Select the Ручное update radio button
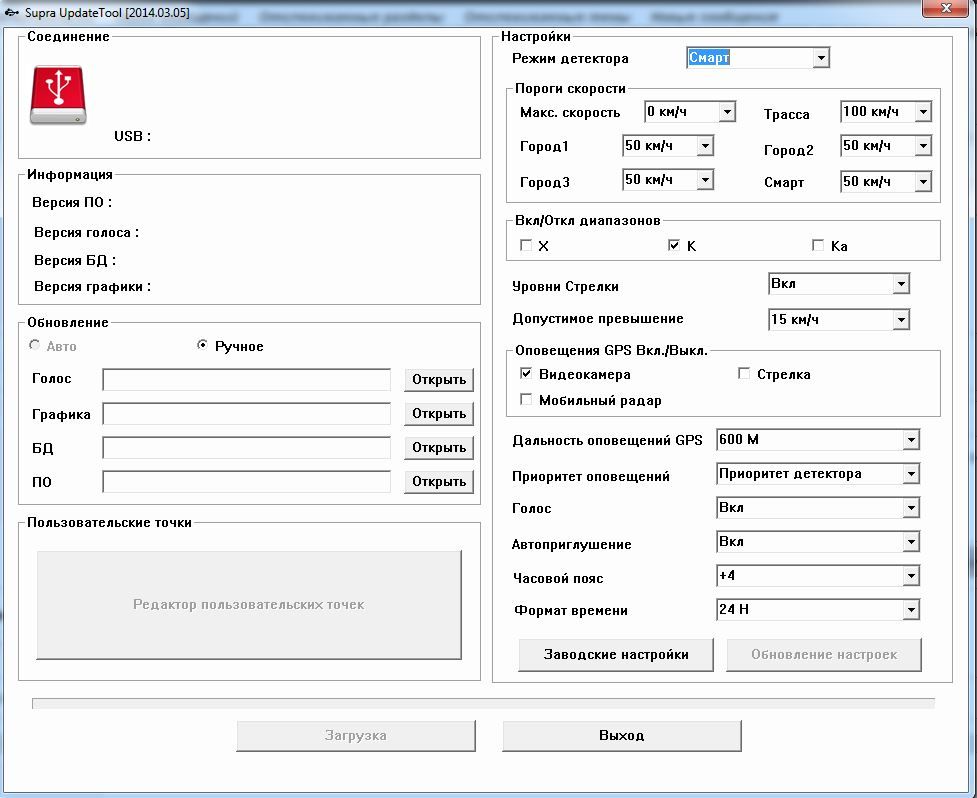Image resolution: width=977 pixels, height=798 pixels. click(203, 345)
